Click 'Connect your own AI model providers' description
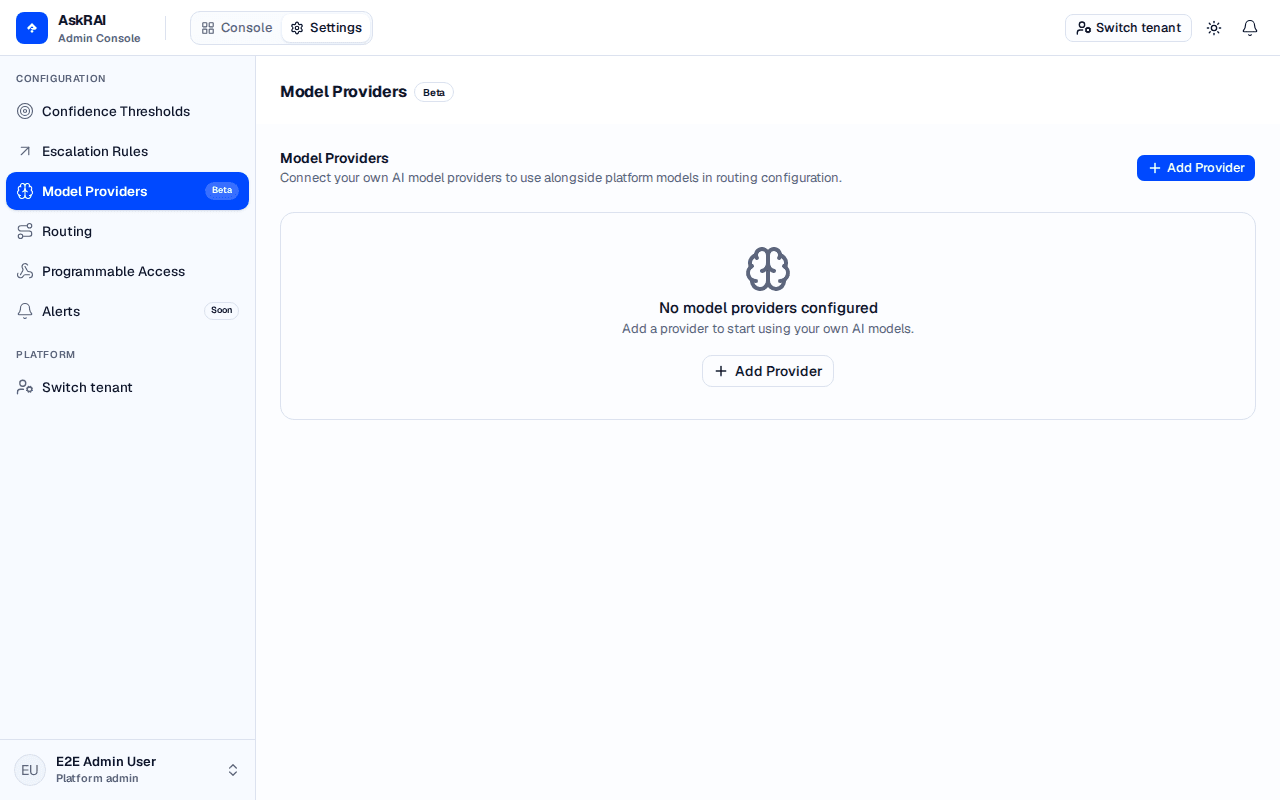 [x=561, y=178]
